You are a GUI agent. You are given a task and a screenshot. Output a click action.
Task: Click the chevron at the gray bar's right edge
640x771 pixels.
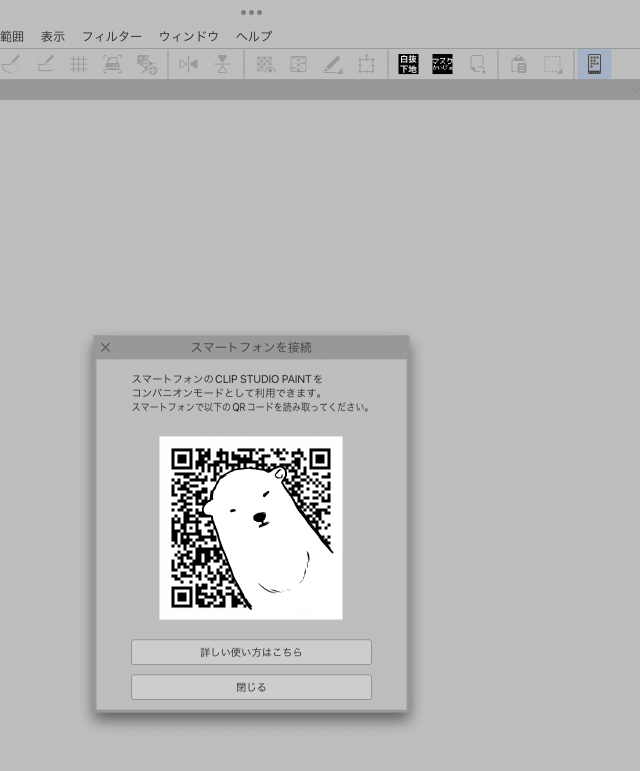[635, 89]
